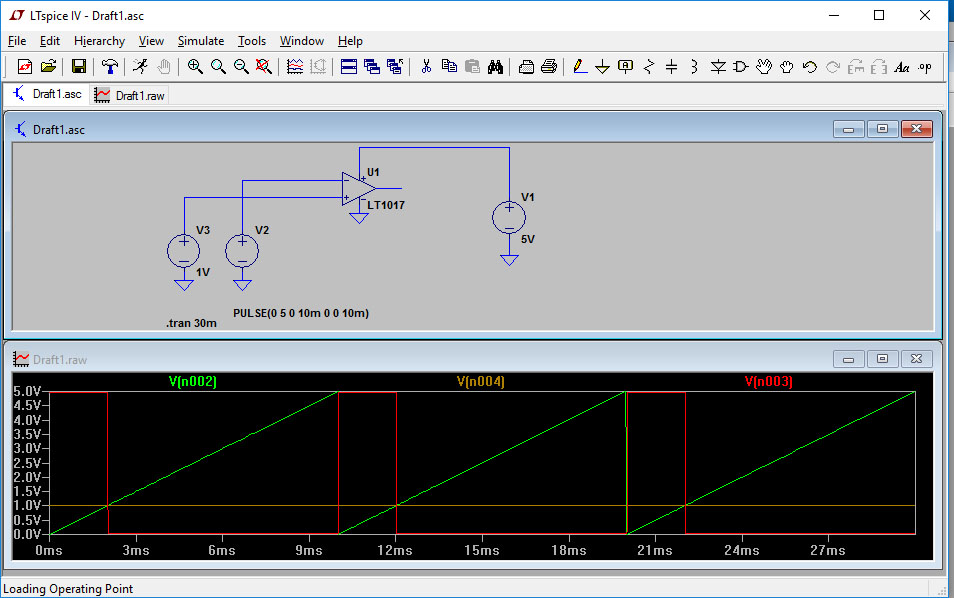Viewport: 954px width, 598px height.
Task: Place a diode
Action: 718,66
